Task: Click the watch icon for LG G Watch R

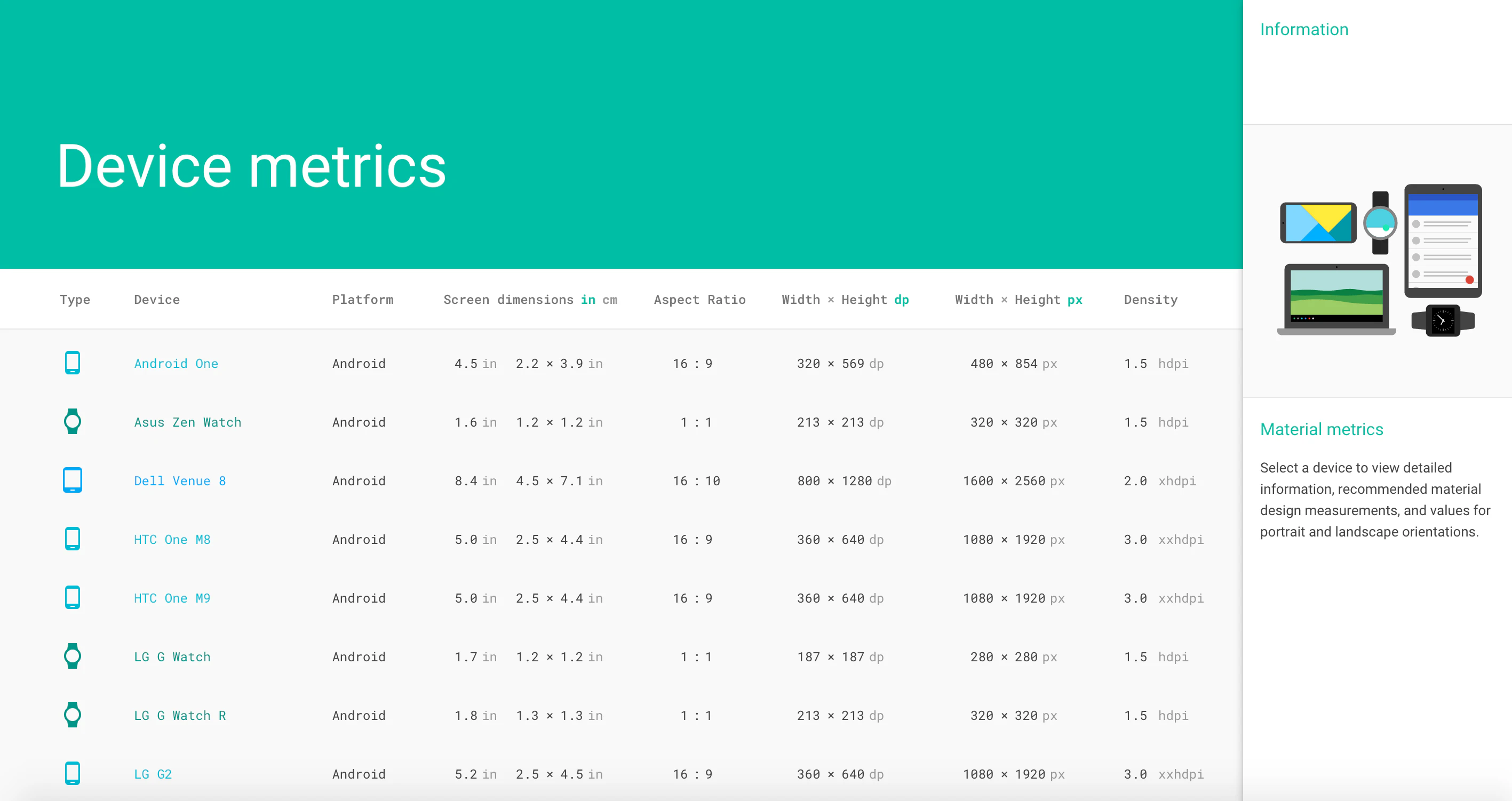Action: tap(72, 715)
